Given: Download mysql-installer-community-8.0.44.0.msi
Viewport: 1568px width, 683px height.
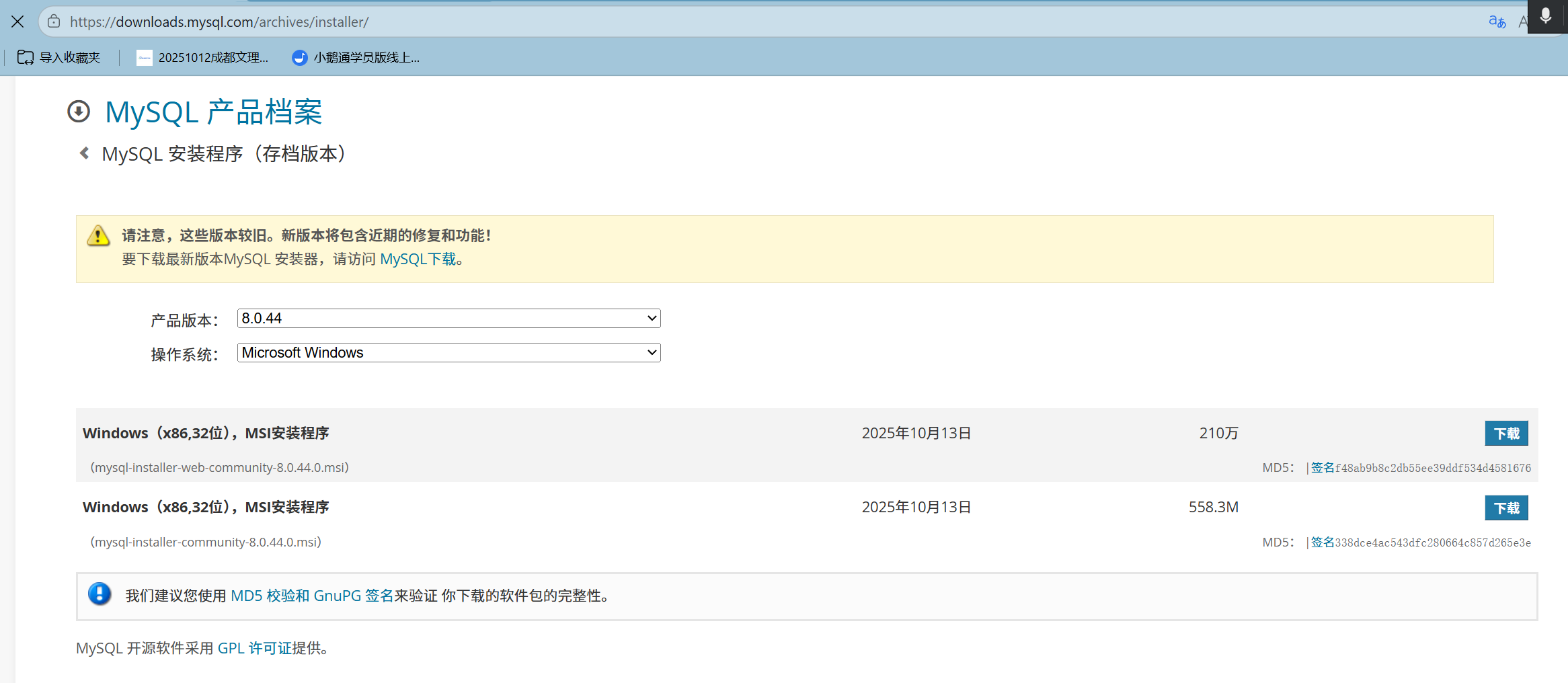Looking at the screenshot, I should coord(1506,508).
